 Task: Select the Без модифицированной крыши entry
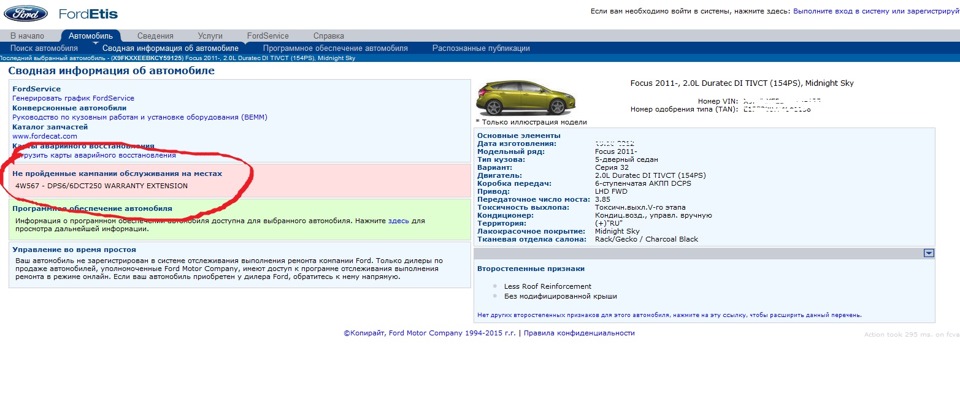[x=560, y=296]
